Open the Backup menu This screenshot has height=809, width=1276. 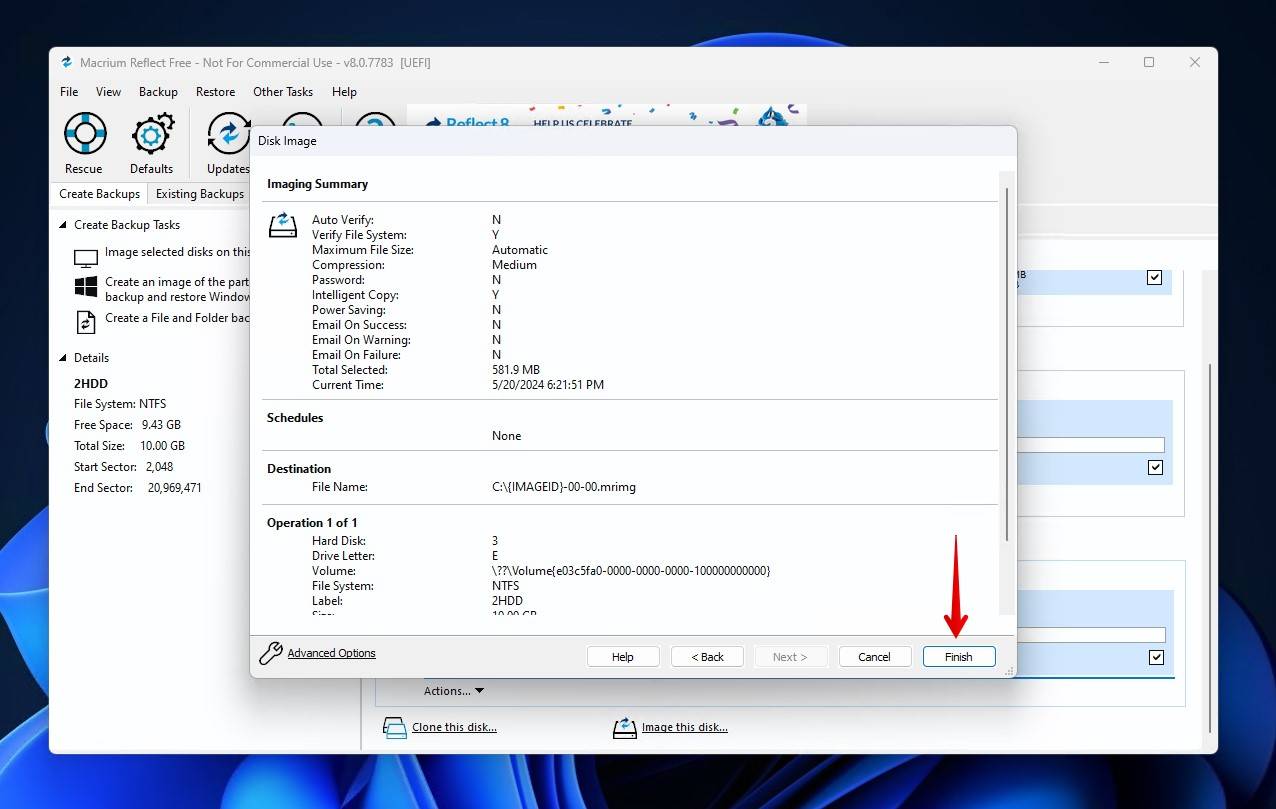tap(158, 92)
